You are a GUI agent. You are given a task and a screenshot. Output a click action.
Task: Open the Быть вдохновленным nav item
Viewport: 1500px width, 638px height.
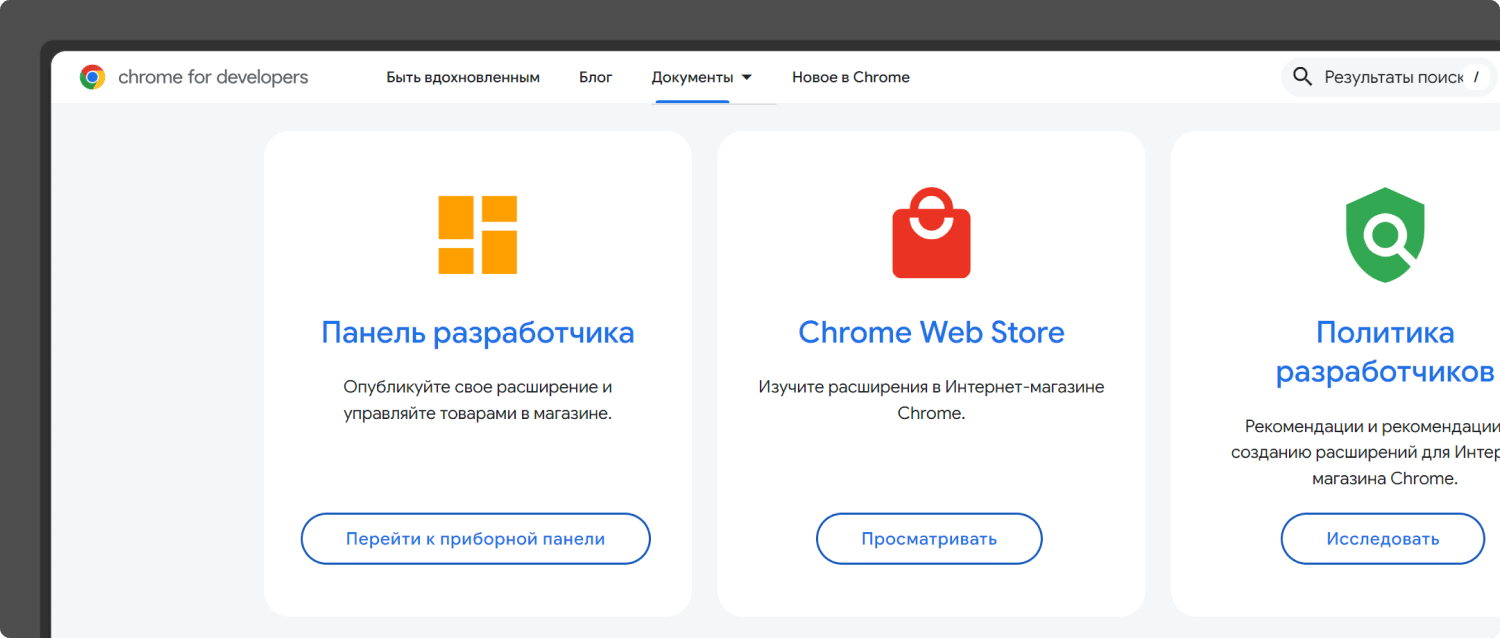tap(463, 77)
